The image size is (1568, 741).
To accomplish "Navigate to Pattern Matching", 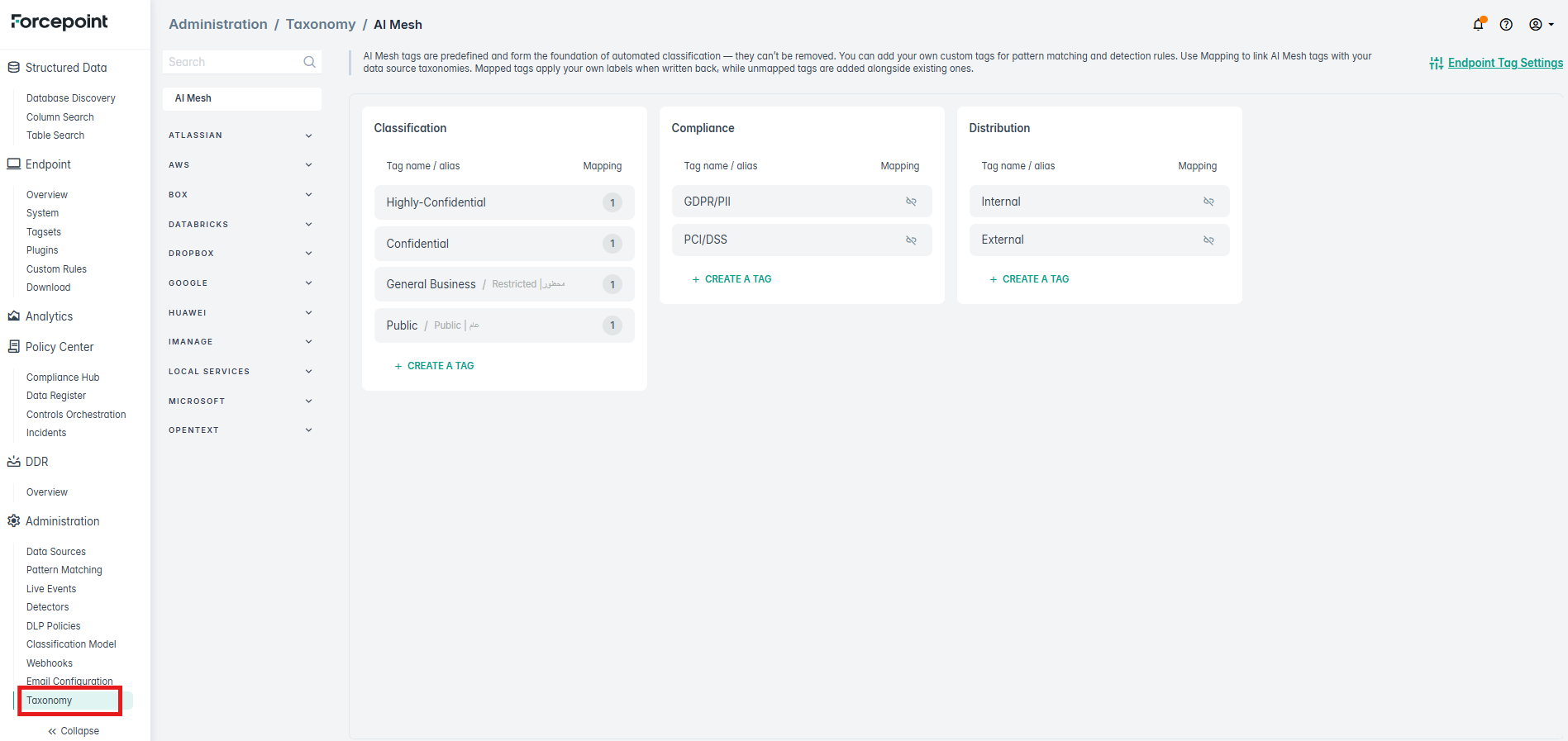I will click(64, 570).
